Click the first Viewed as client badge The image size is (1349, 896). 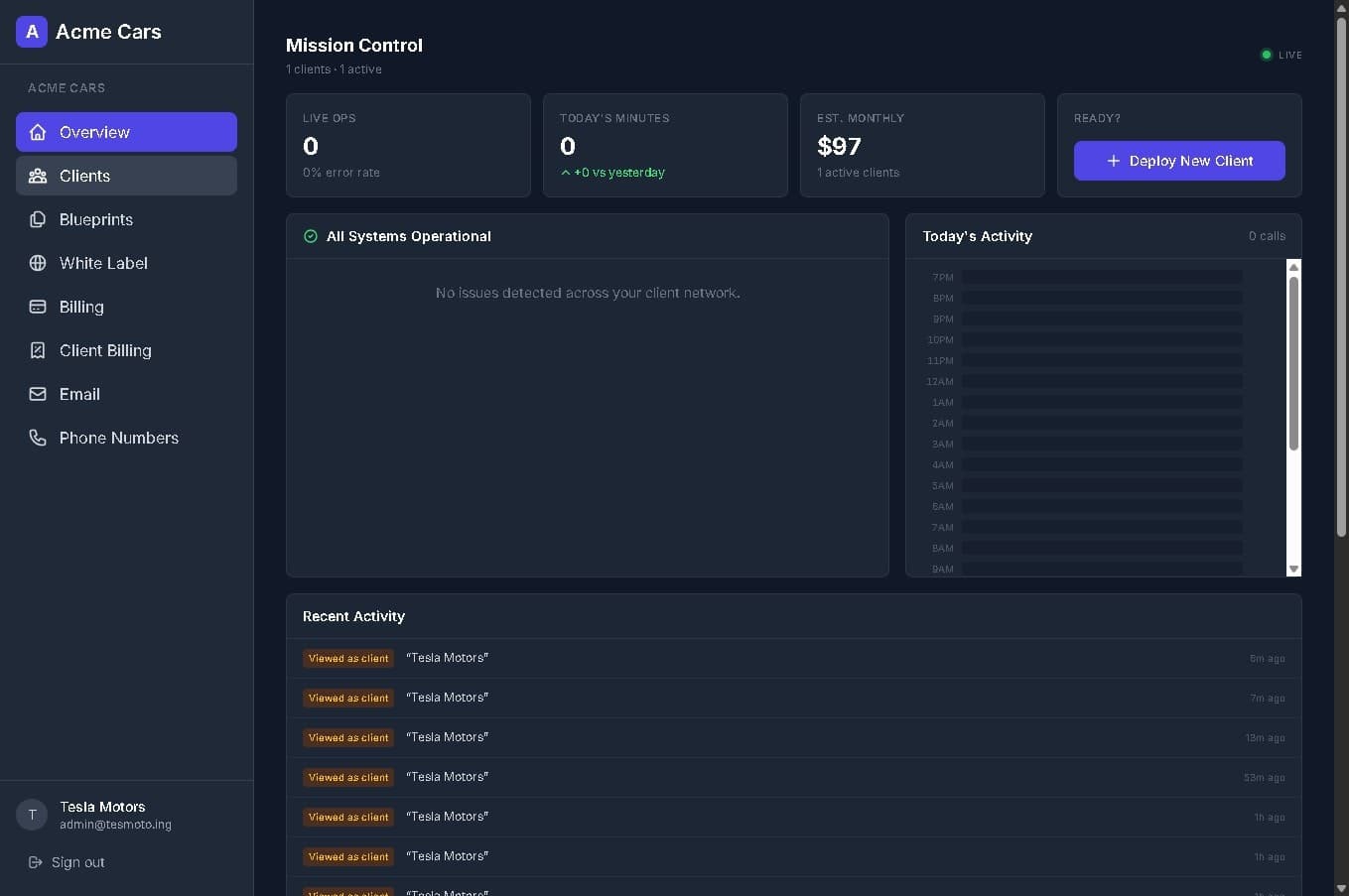348,658
